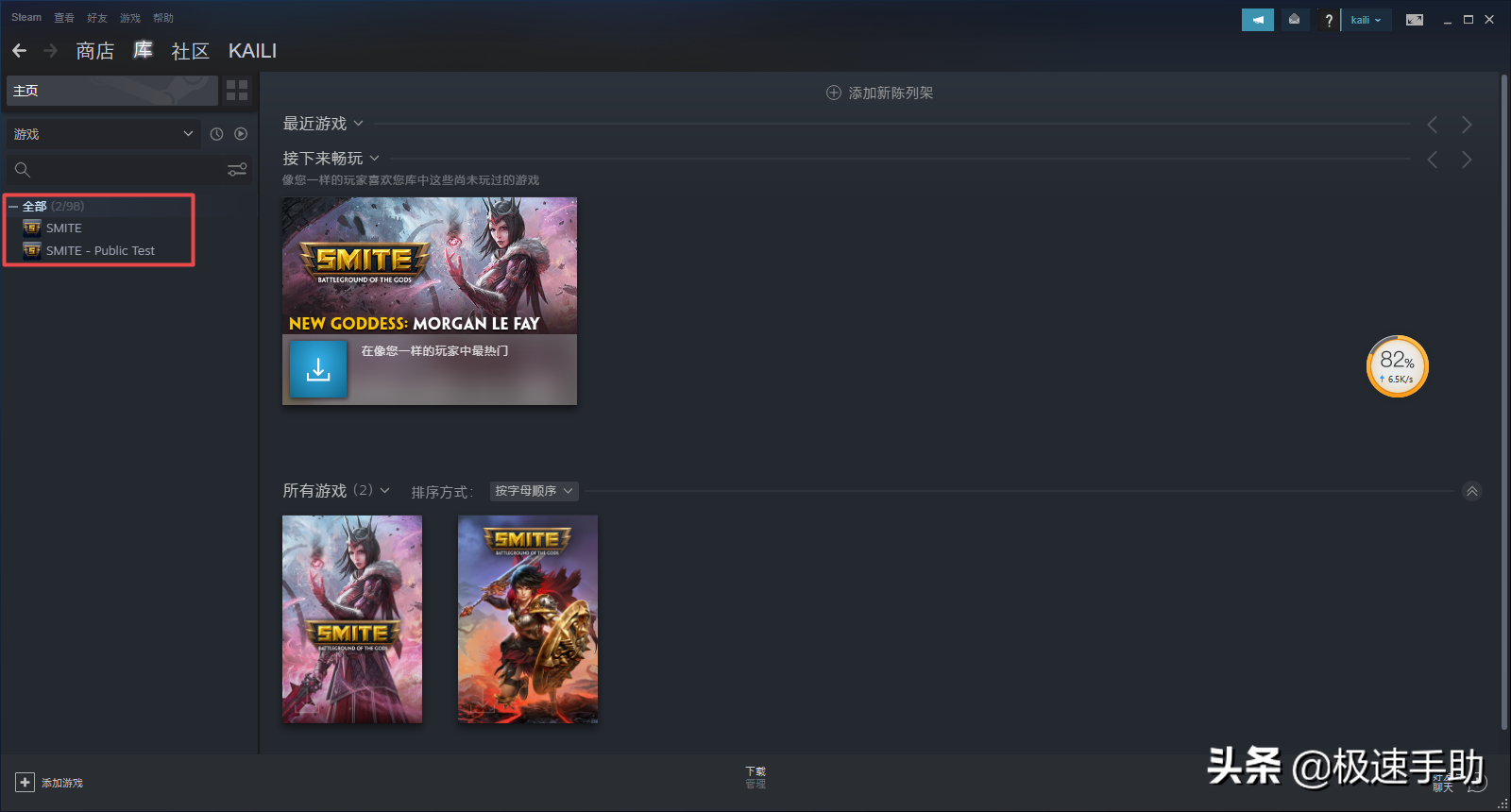Toggle the ready-to-play filter icon

pyautogui.click(x=241, y=134)
